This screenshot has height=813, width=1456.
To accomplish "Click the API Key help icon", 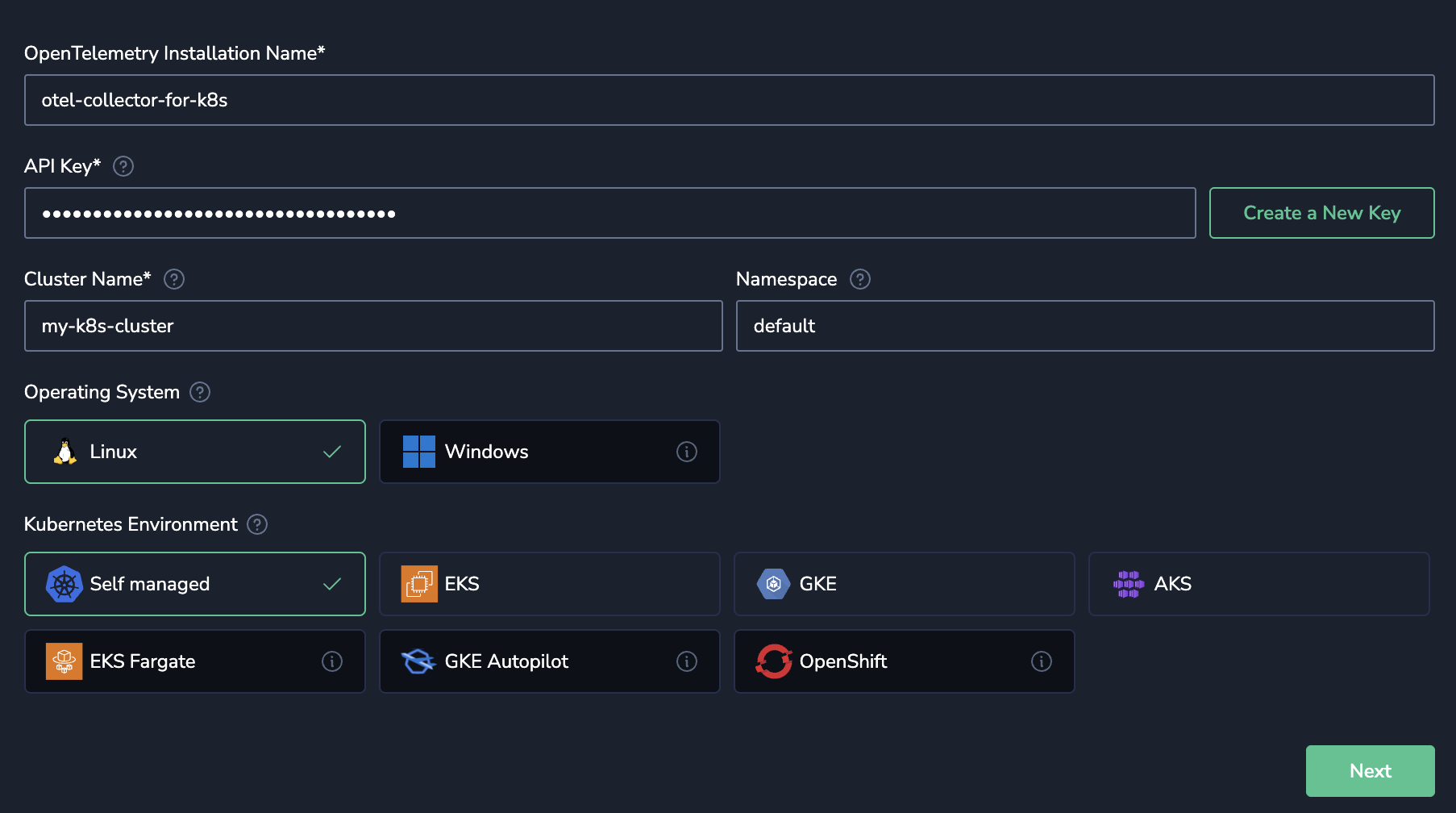I will coord(123,166).
